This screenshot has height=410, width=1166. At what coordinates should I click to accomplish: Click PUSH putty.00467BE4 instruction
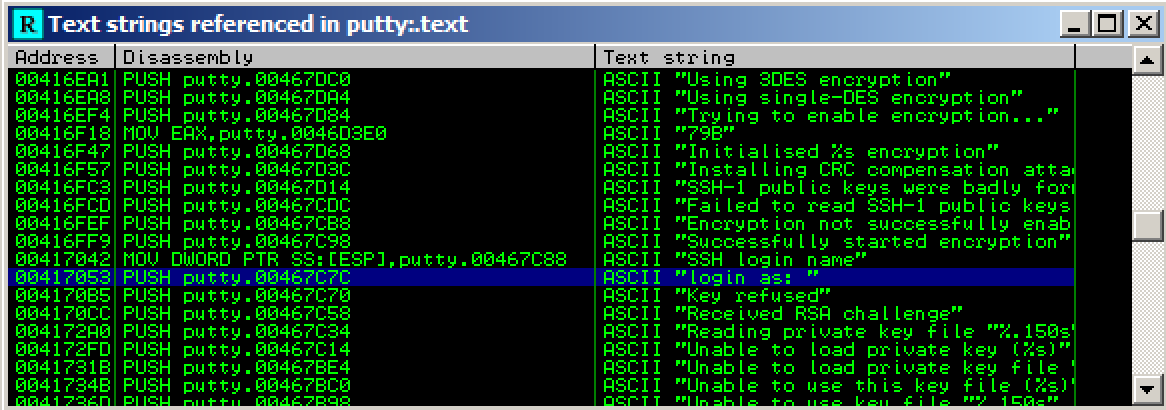236,368
